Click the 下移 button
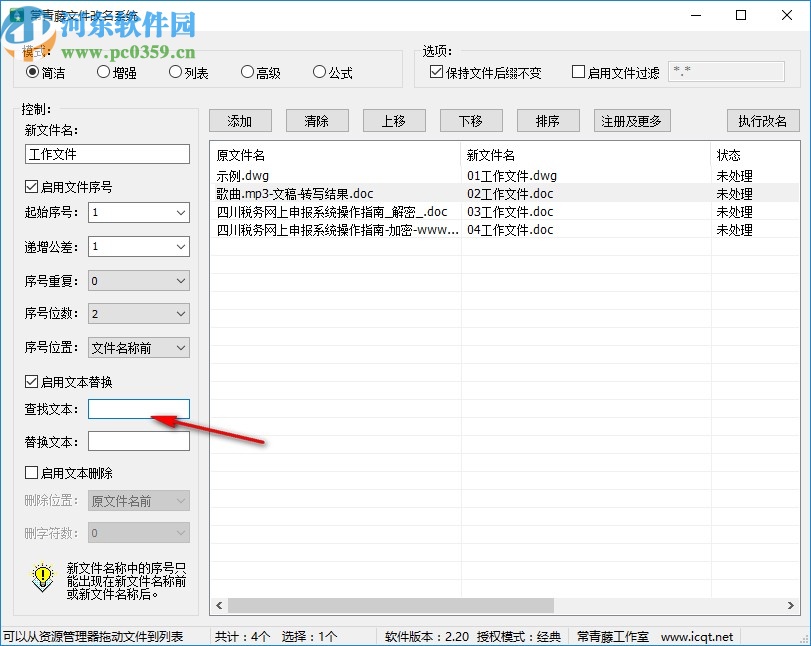Screen dimensions: 811x646 471,120
